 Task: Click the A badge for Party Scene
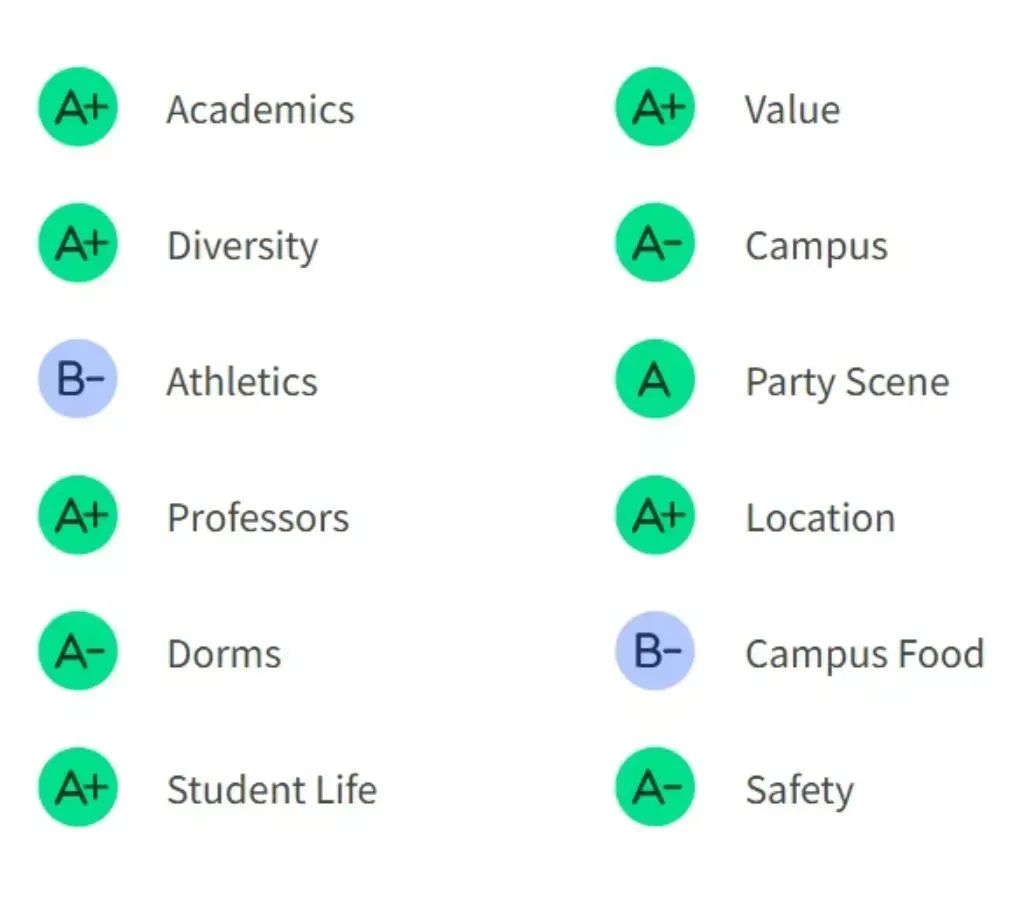655,378
